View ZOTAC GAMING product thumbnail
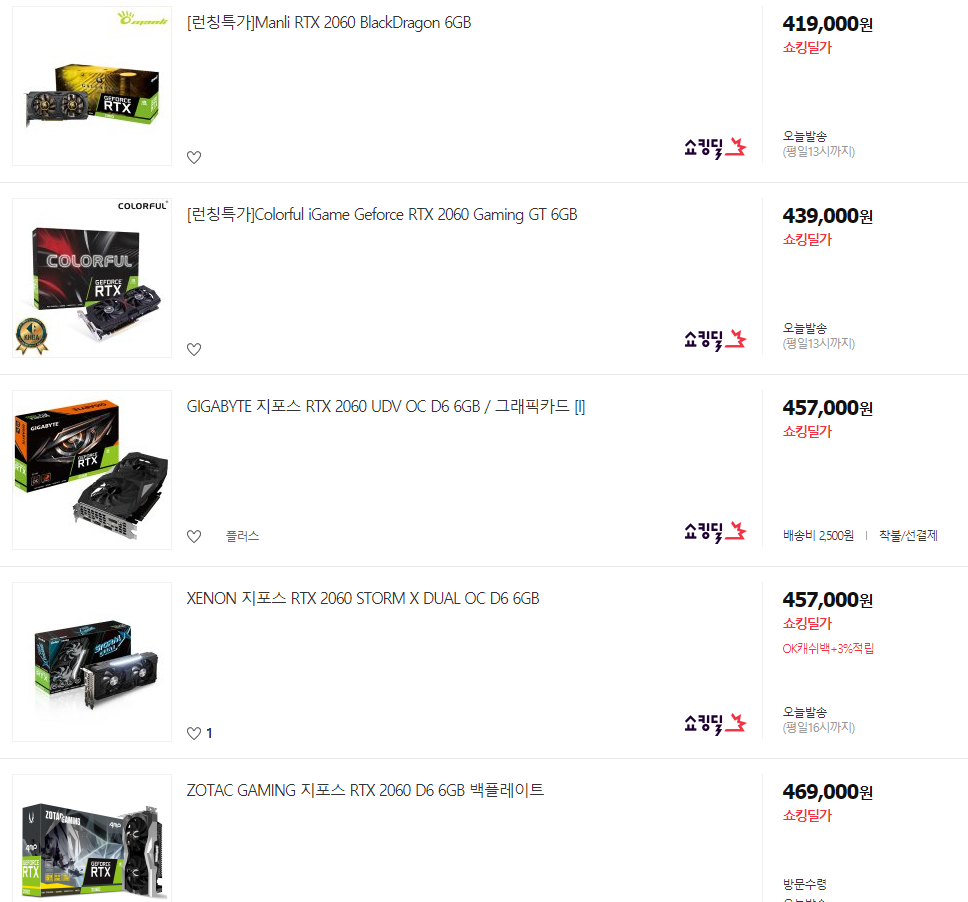The width and height of the screenshot is (968, 902). (x=92, y=838)
